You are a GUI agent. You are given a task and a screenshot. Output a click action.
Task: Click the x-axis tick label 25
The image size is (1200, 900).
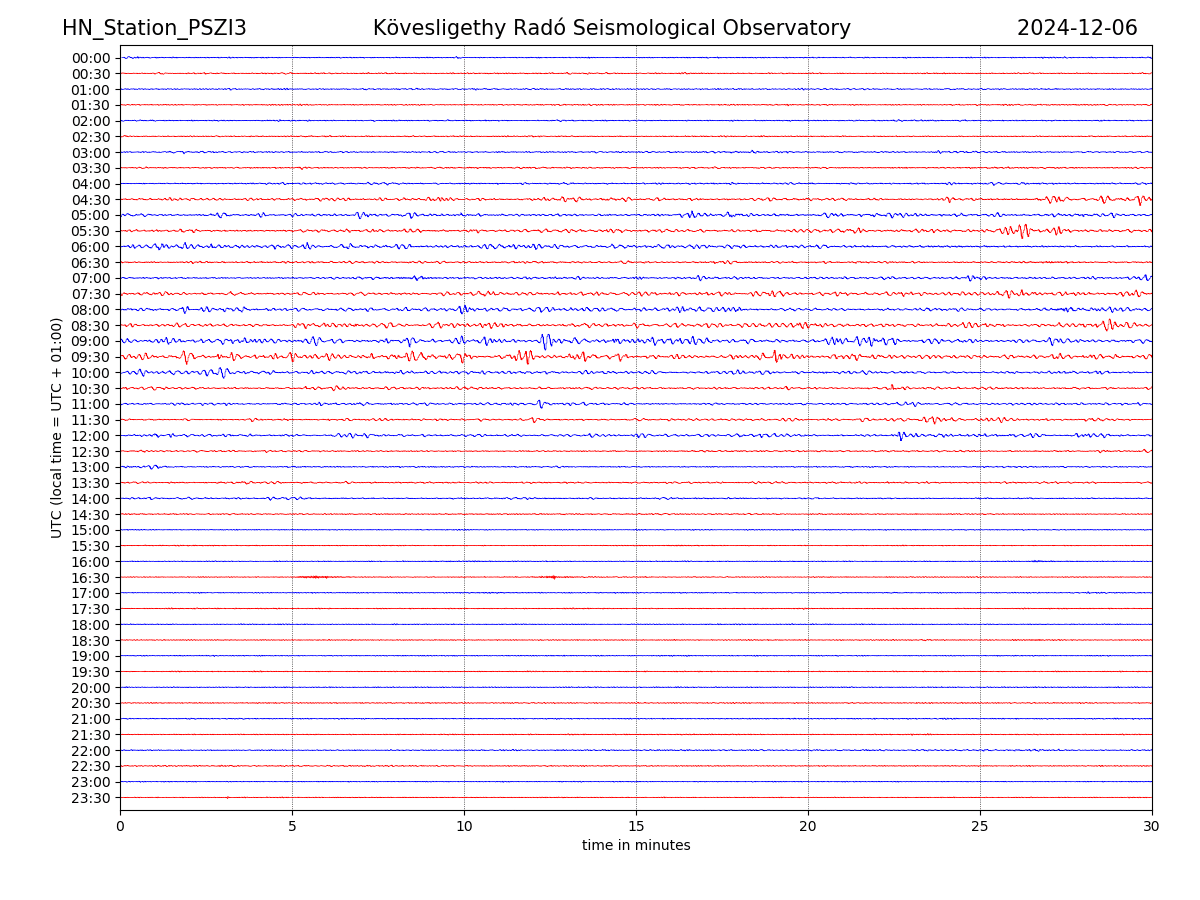pos(980,826)
